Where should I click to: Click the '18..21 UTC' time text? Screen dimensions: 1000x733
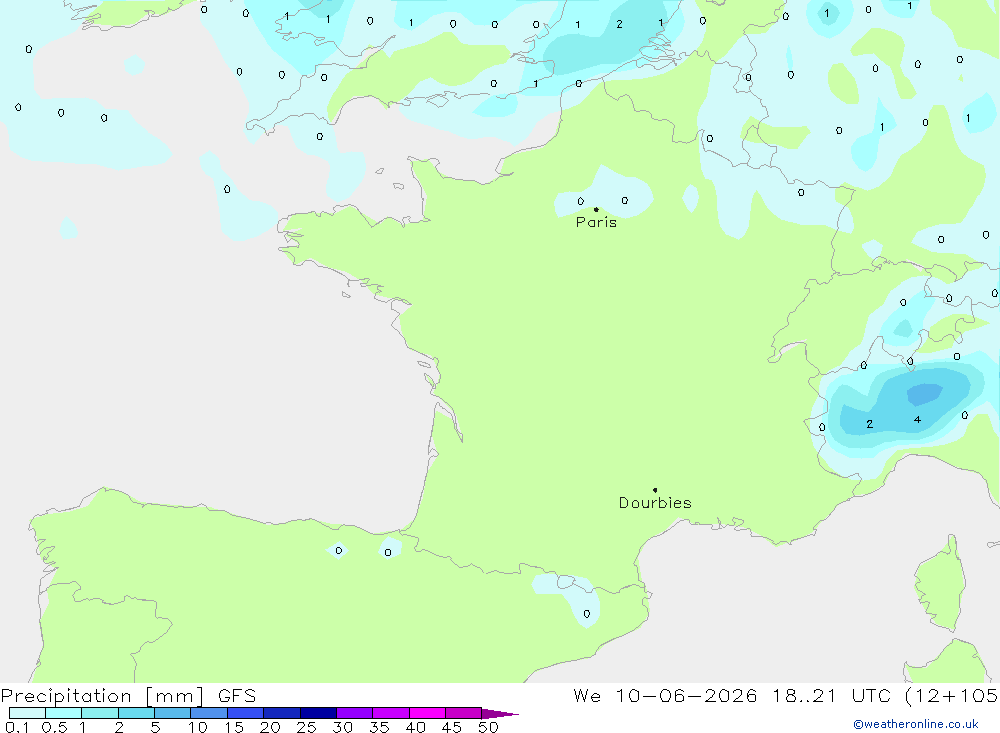(x=831, y=696)
